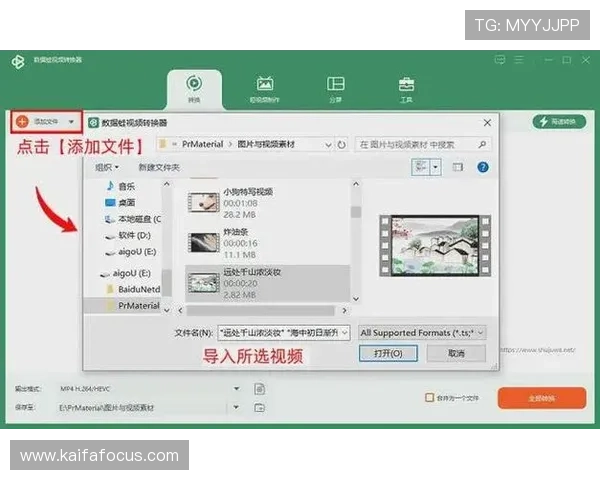Expand the filename combo dropdown arrow

click(x=344, y=333)
